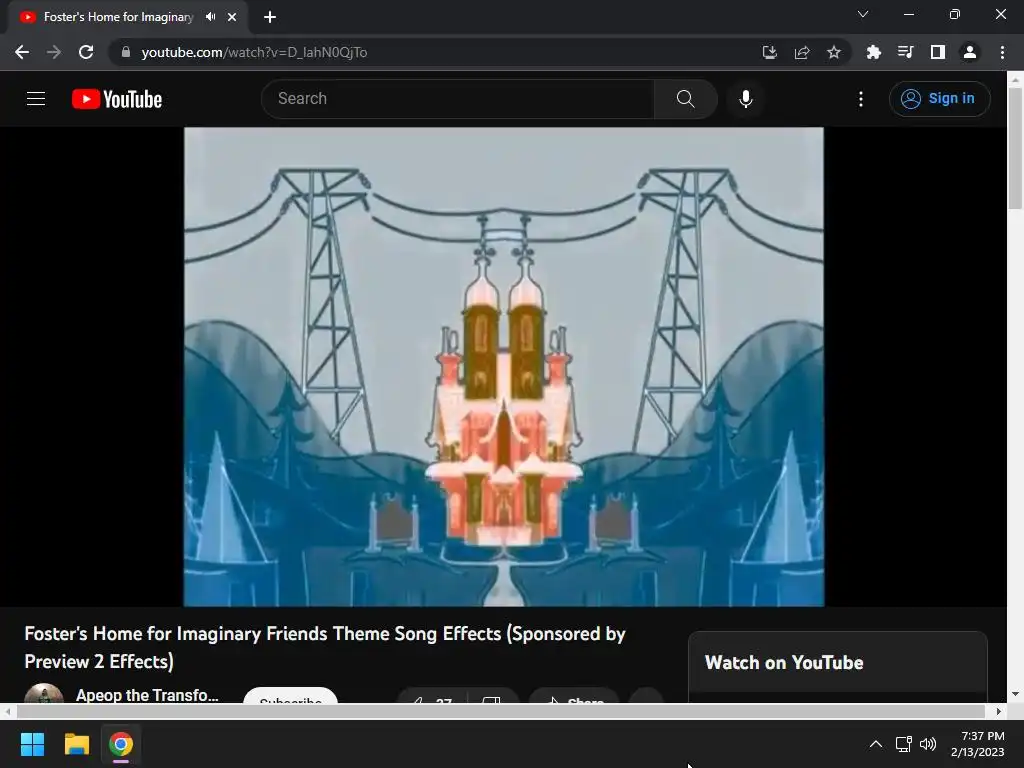This screenshot has height=768, width=1024.
Task: Click horizontal scrollbar right arrow
Action: click(999, 711)
